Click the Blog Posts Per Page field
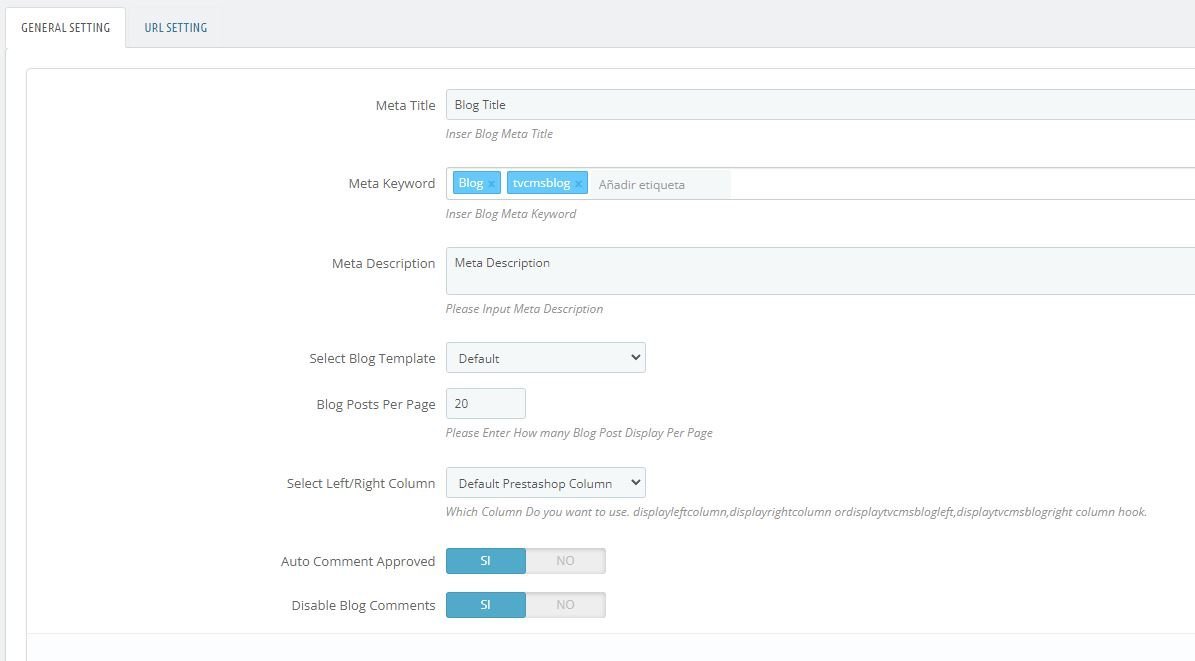 pyautogui.click(x=485, y=403)
